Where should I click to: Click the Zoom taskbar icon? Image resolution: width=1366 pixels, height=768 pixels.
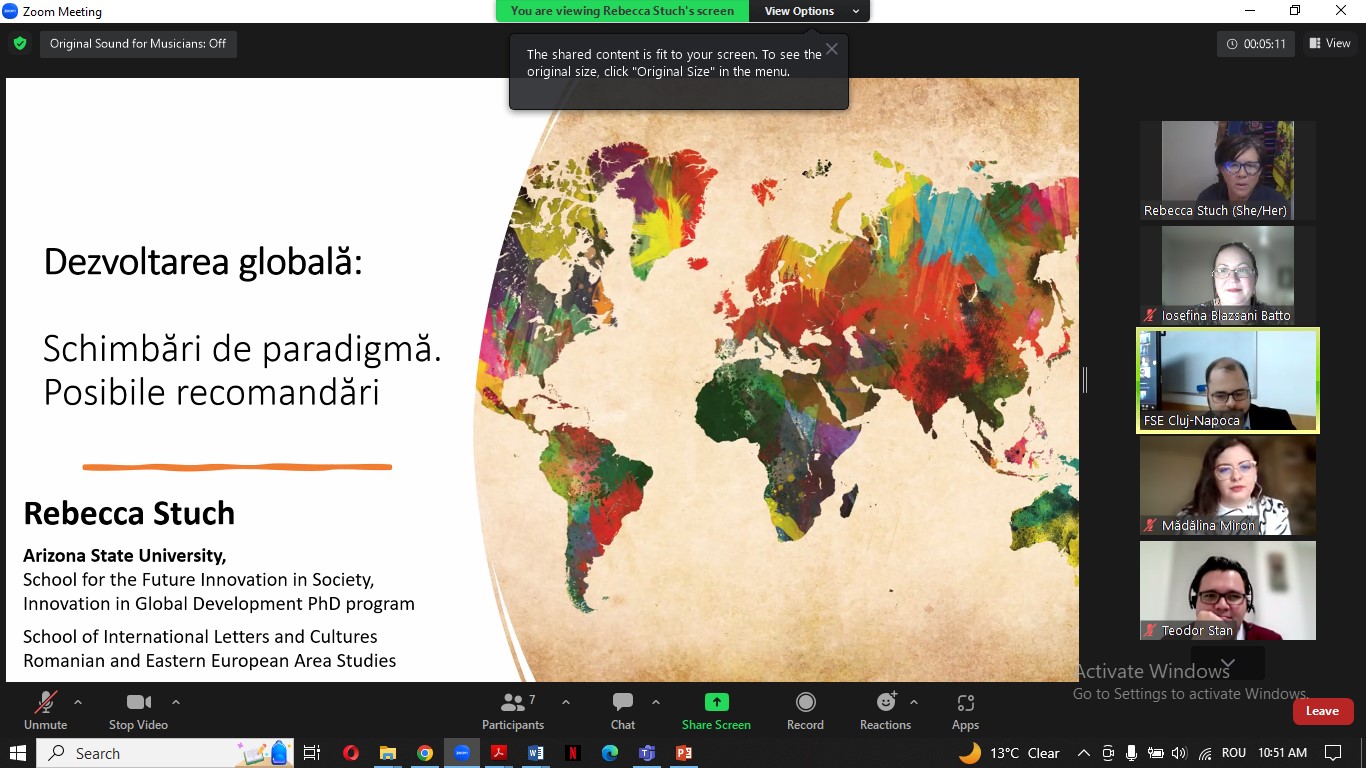click(x=462, y=753)
